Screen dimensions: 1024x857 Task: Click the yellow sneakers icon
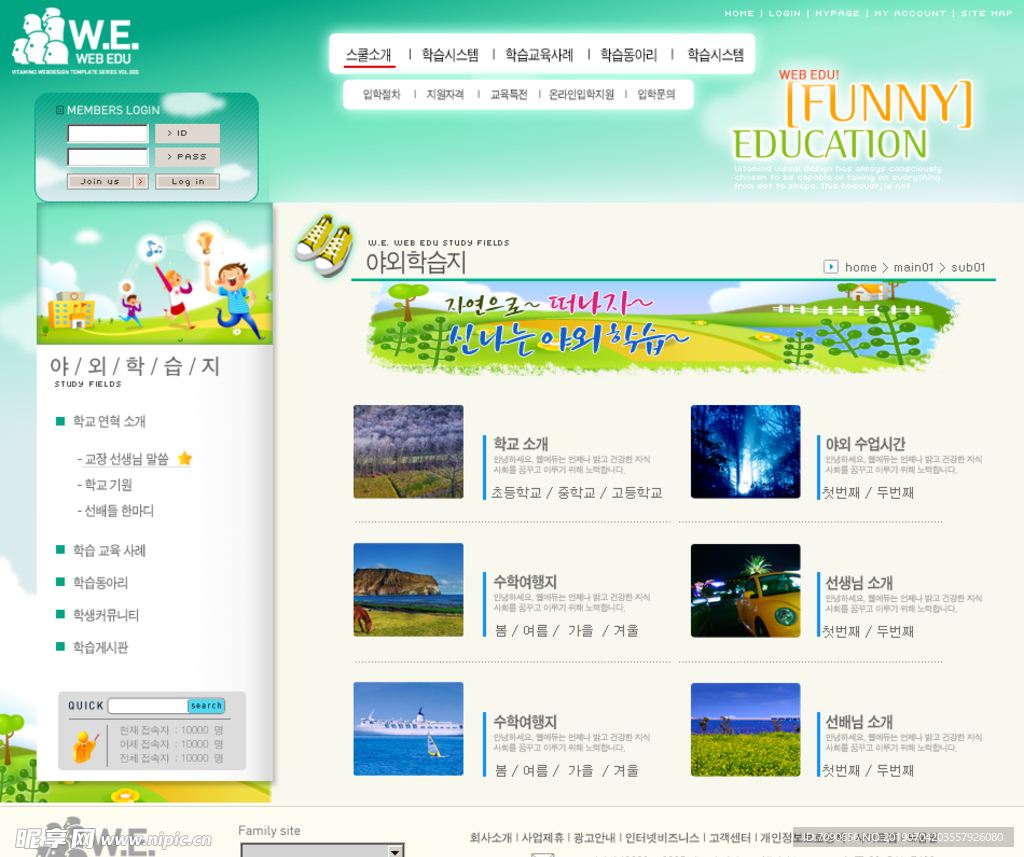click(324, 244)
